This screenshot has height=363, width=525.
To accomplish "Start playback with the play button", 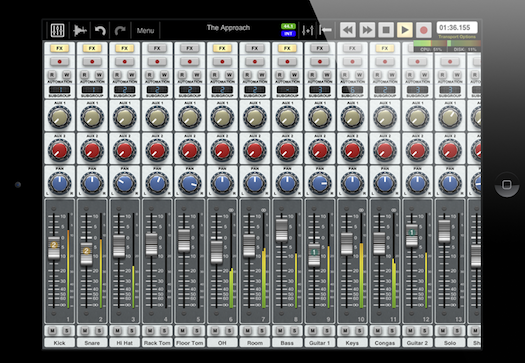I will tap(404, 30).
